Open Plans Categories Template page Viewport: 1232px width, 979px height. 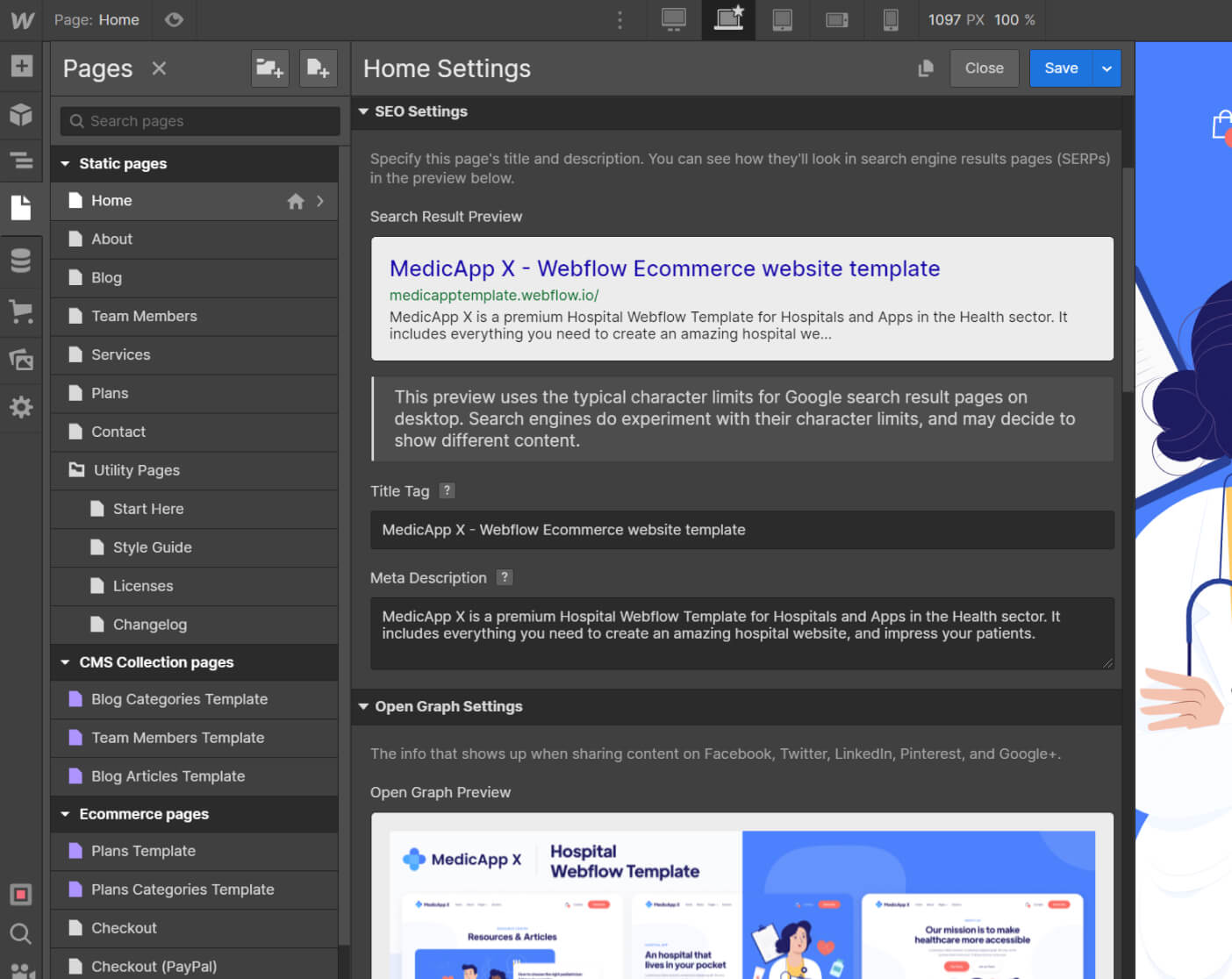tap(194, 890)
